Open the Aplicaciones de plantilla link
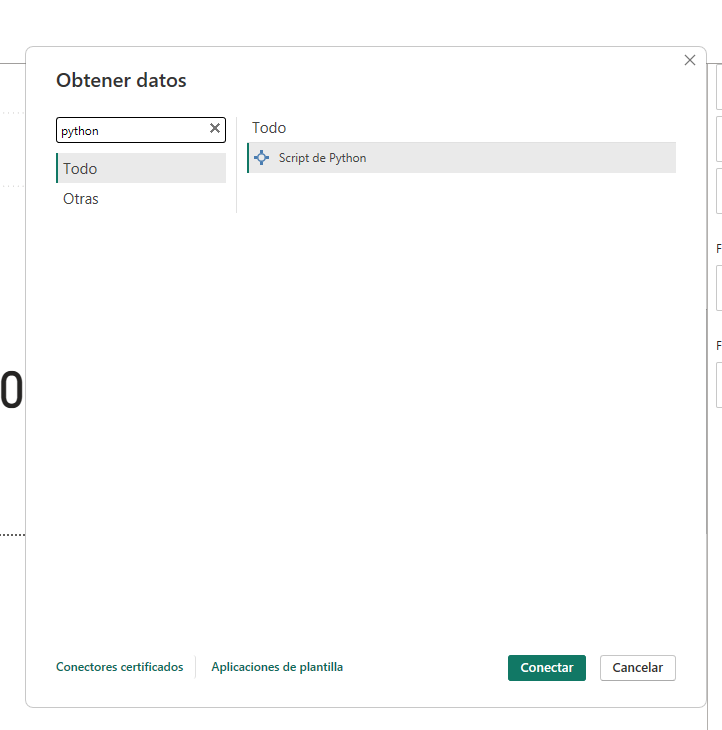The image size is (722, 730). [277, 667]
